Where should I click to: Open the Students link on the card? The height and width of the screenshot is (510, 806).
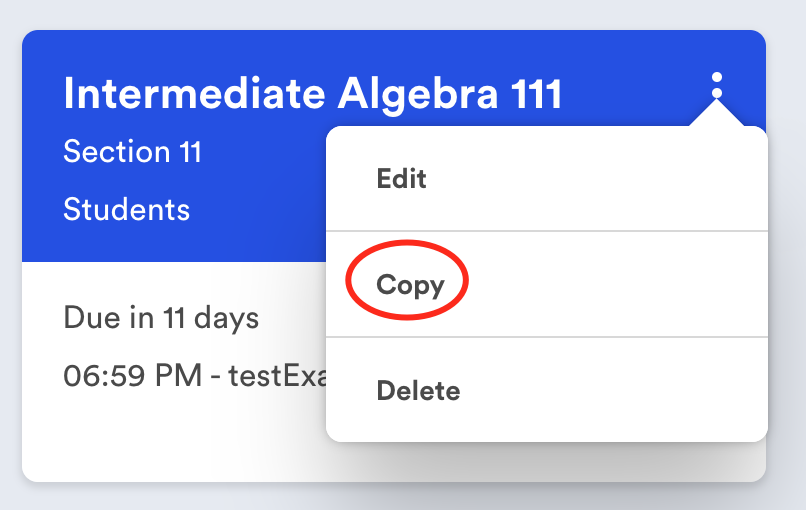pos(126,209)
